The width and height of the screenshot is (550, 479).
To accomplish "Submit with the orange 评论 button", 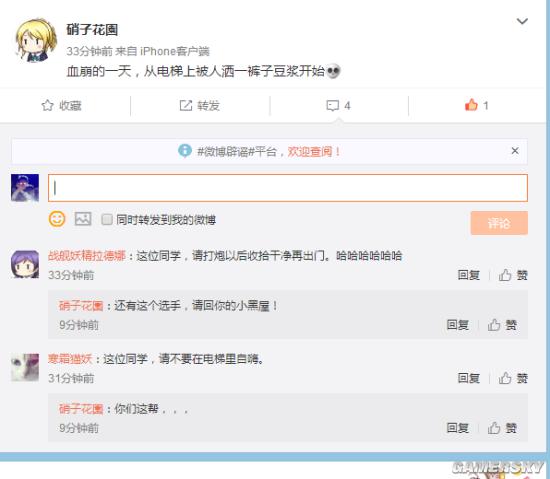I will 499,223.
